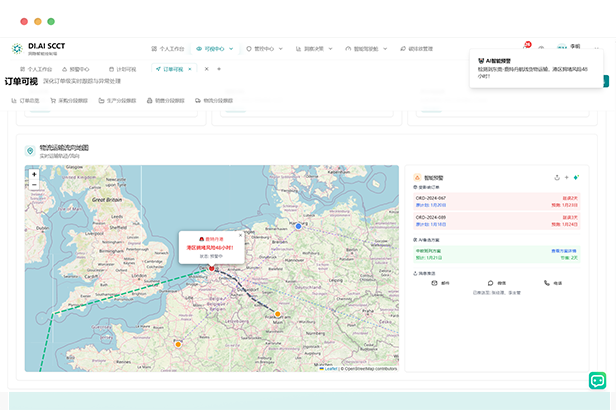The height and width of the screenshot is (410, 616).
Task: Click the orange warning triangle icon in 智能预警 panel
Action: click(x=417, y=178)
